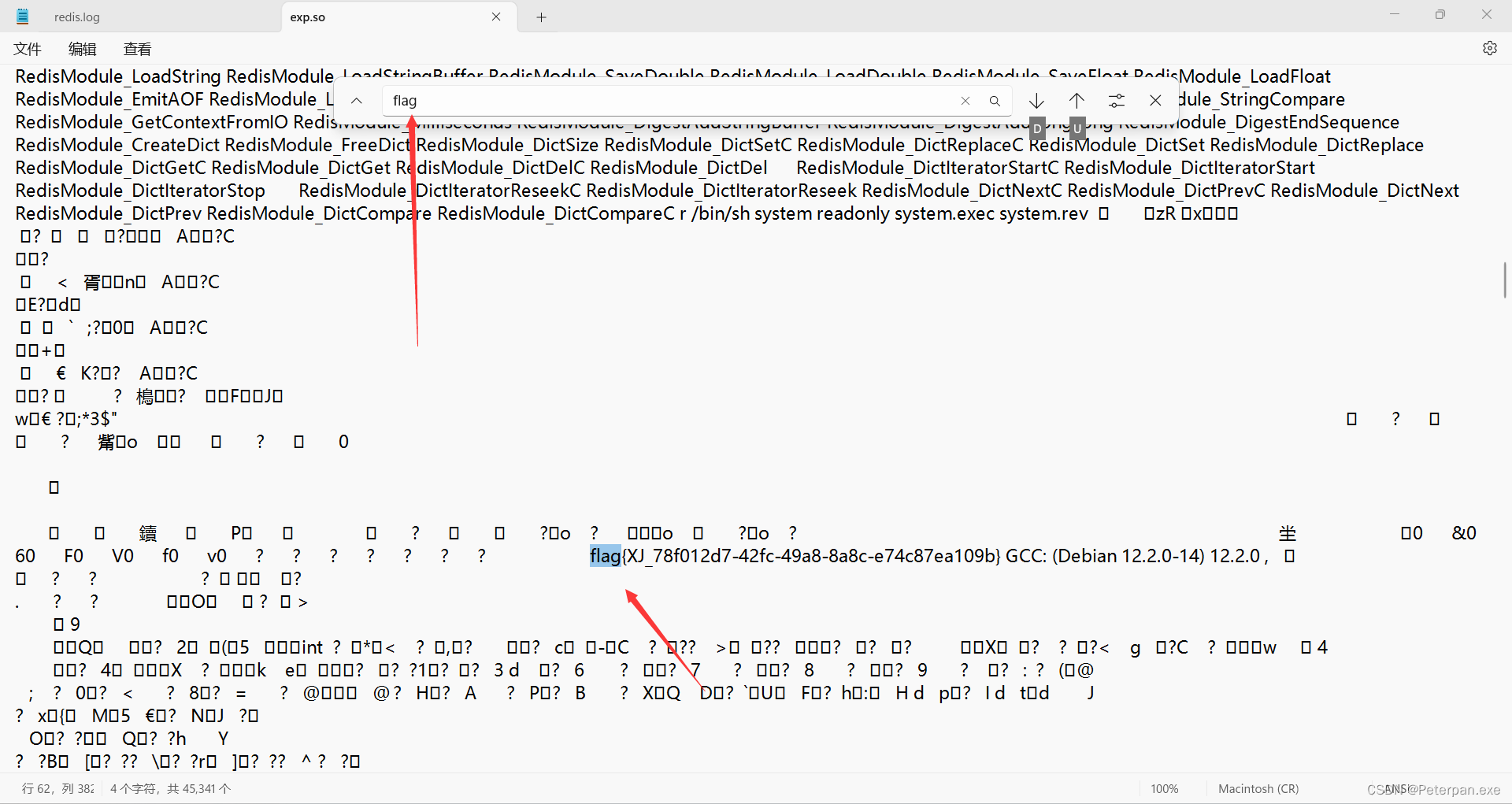Viewport: 1512px width, 804px height.
Task: Click the RedisModule_DictIteratorStop text
Action: (140, 191)
